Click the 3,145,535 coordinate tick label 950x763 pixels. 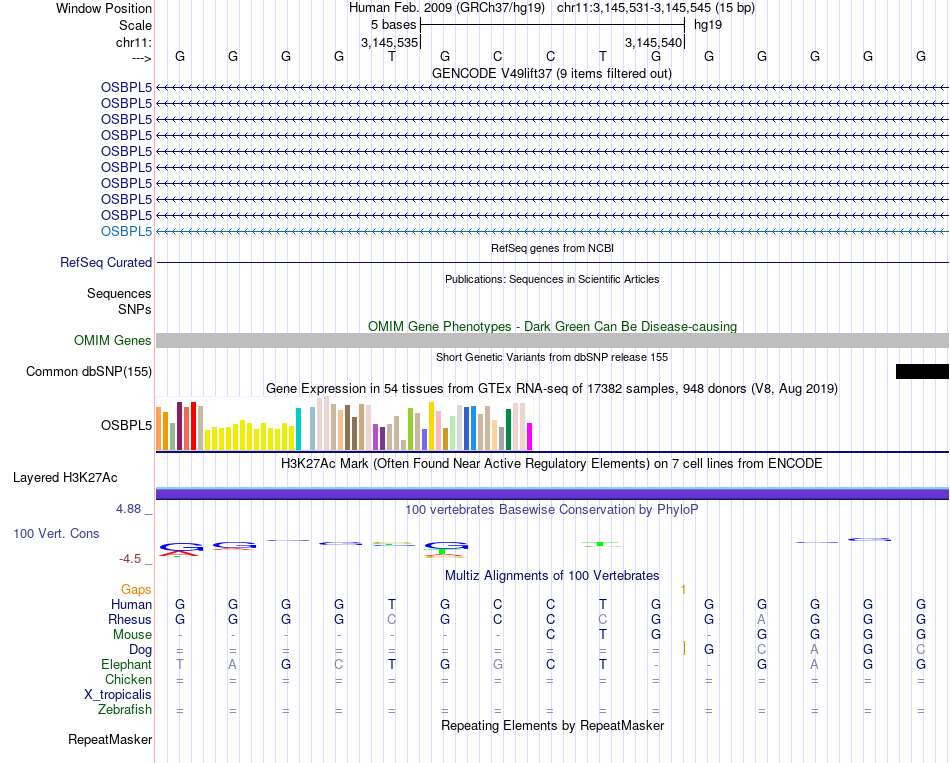(x=390, y=42)
